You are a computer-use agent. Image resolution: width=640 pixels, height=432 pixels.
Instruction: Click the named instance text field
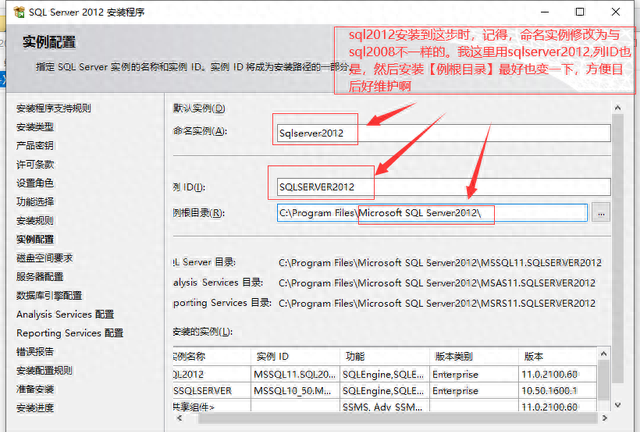(x=444, y=133)
